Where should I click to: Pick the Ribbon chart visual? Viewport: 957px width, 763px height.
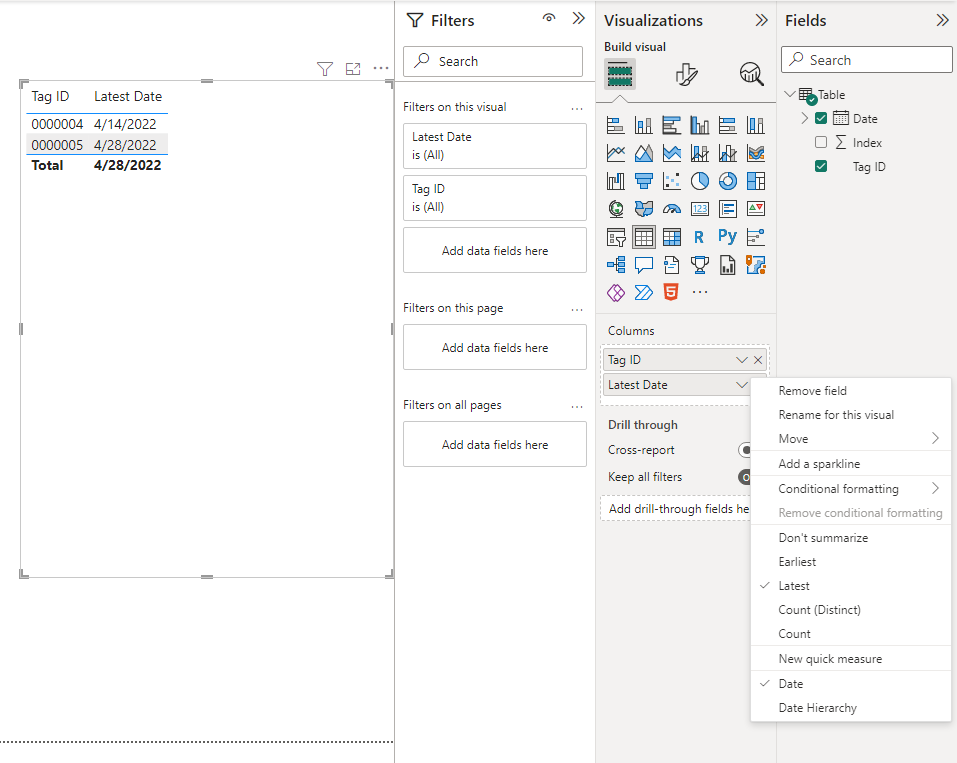click(x=756, y=153)
